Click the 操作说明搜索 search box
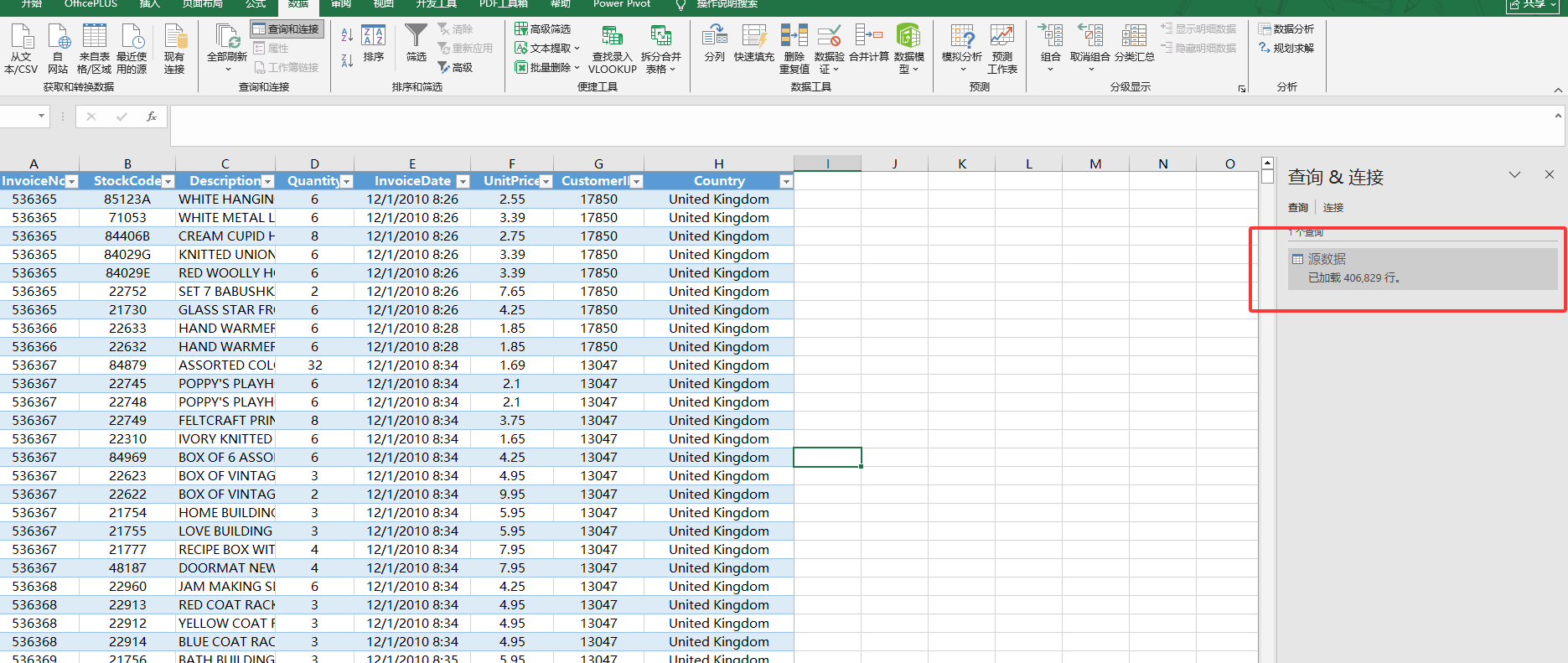 (x=727, y=4)
